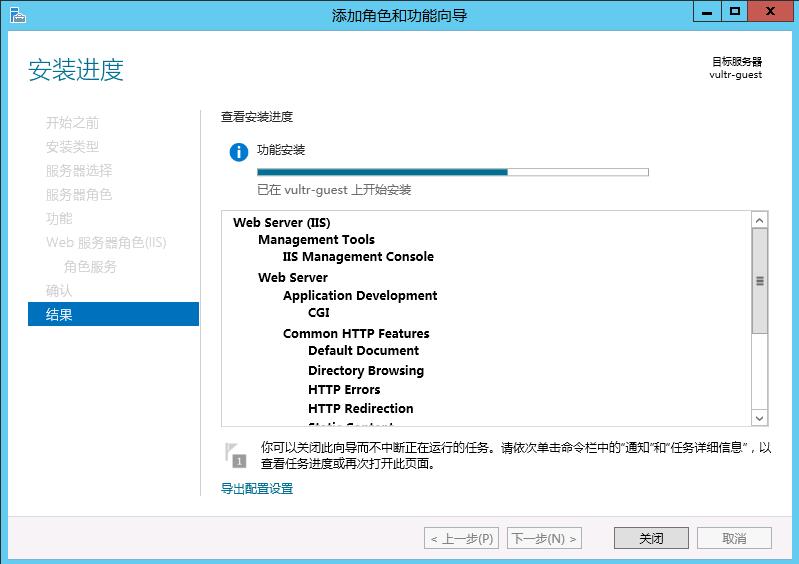Click the feature list scrollbar thumb
The width and height of the screenshot is (799, 564).
click(x=759, y=281)
